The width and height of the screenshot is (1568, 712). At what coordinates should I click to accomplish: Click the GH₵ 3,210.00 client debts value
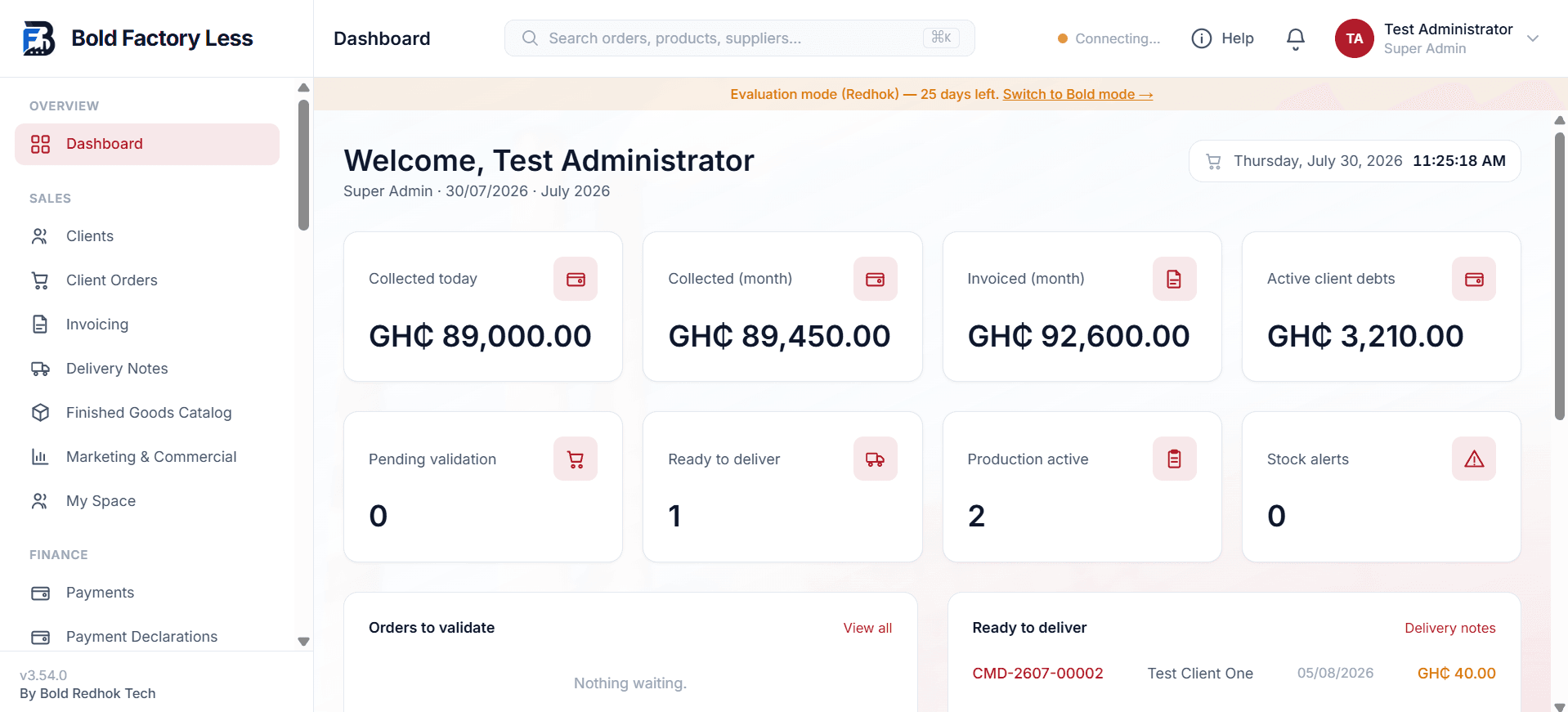click(x=1365, y=336)
